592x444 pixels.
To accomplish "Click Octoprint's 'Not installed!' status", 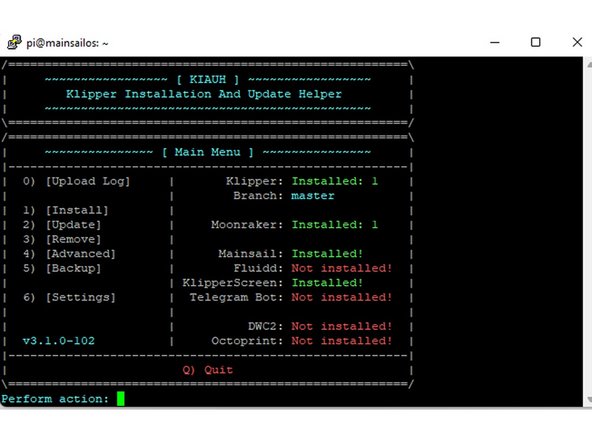I will [342, 341].
